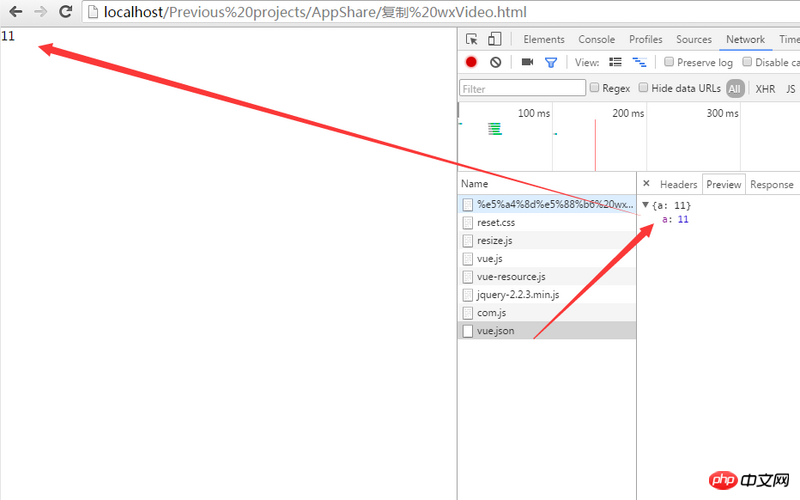The width and height of the screenshot is (800, 500).
Task: Filter requests by XHR type
Action: click(765, 88)
